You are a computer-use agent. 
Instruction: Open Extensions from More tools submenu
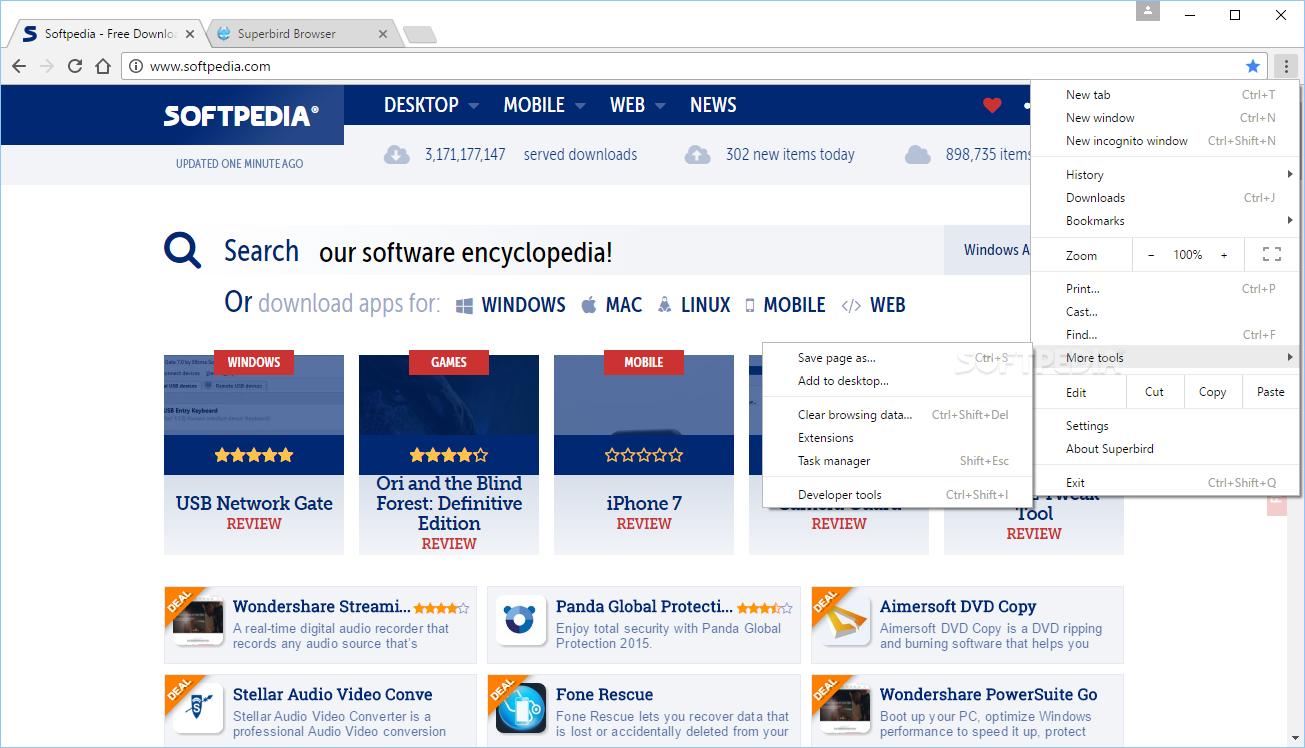pyautogui.click(x=897, y=437)
